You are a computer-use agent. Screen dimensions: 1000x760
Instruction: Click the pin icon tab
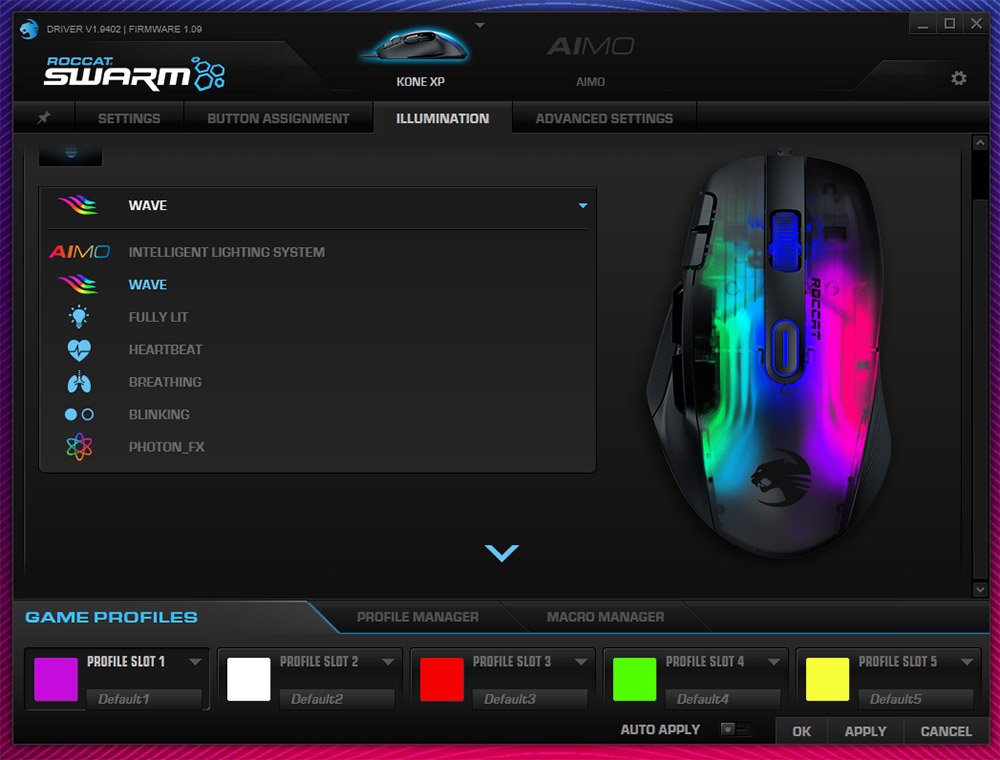(44, 118)
